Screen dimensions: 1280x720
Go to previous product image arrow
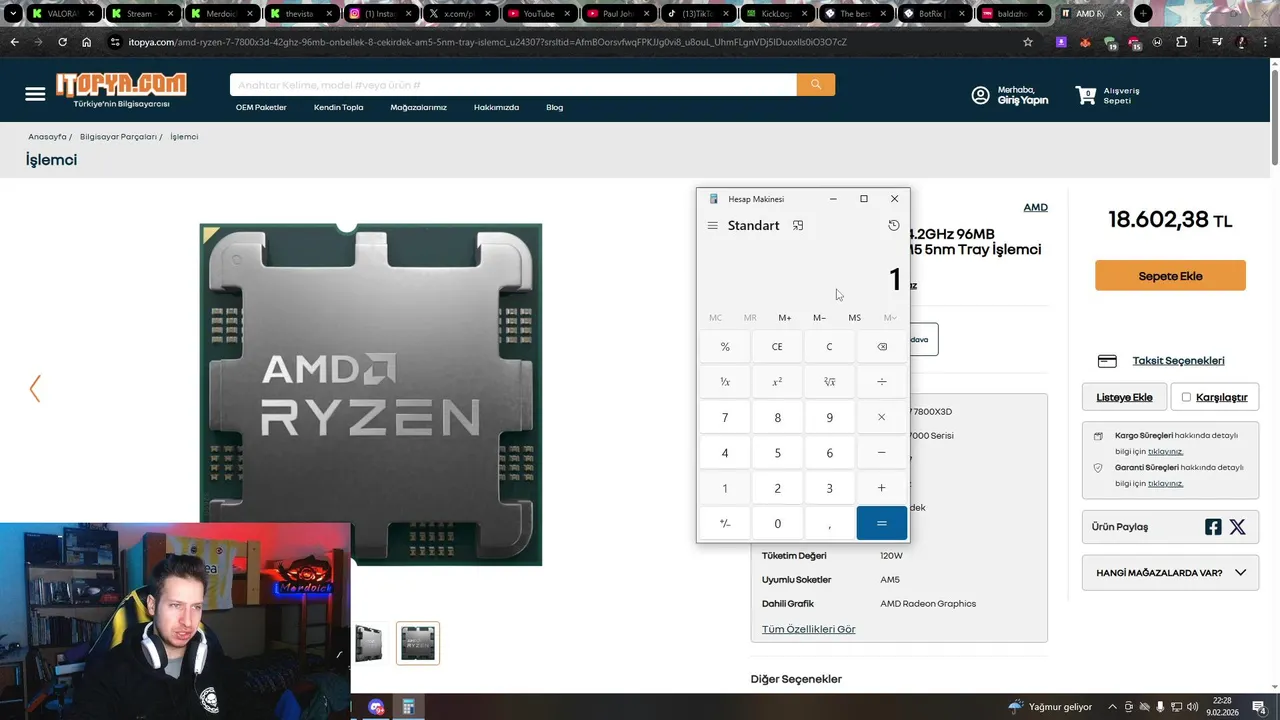tap(35, 389)
